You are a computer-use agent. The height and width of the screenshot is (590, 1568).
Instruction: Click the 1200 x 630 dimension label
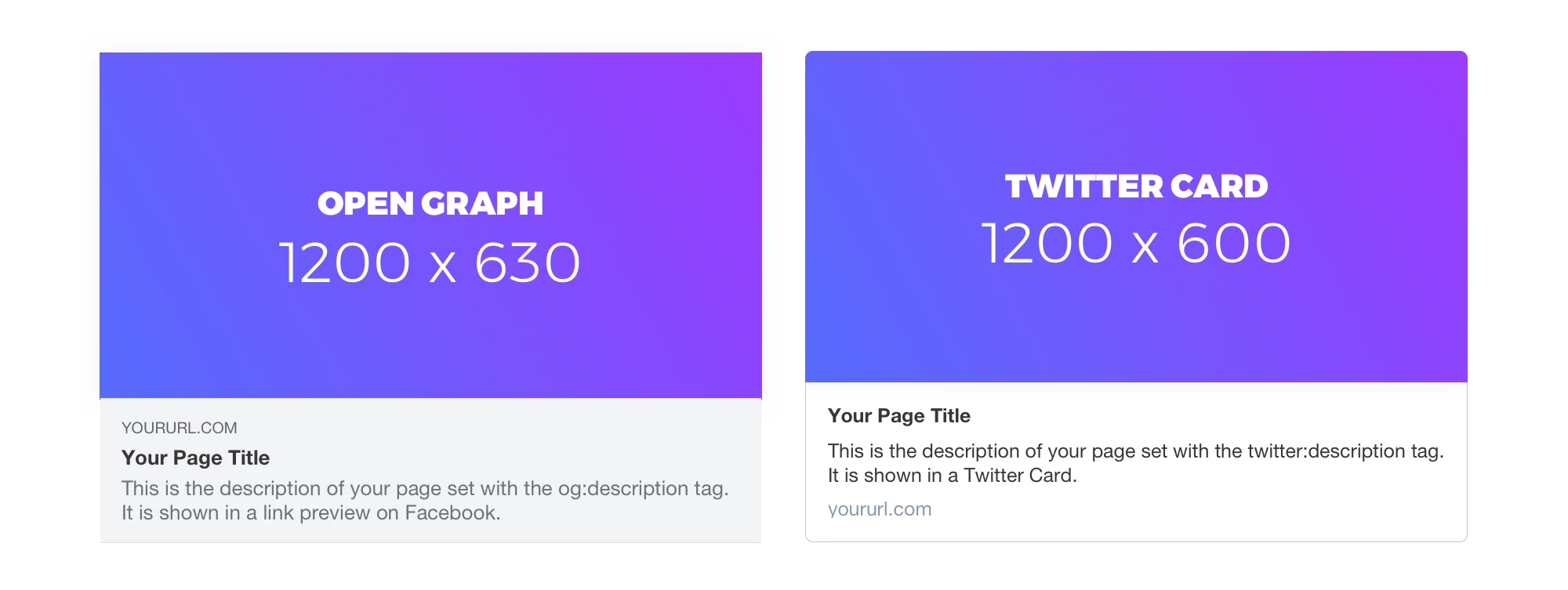(430, 262)
